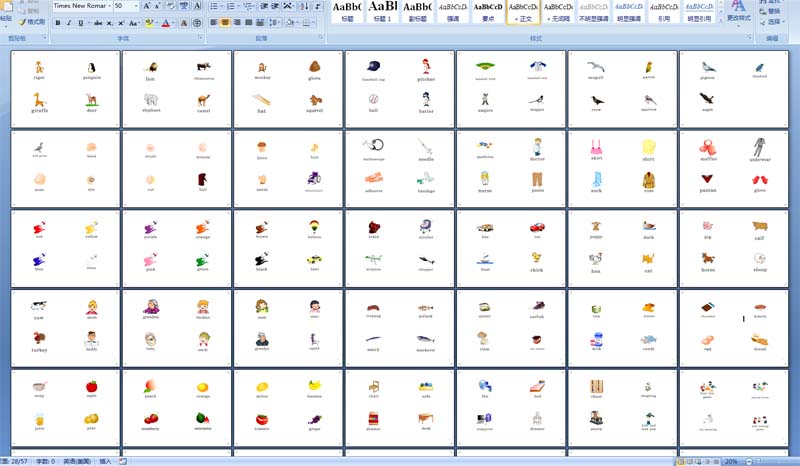Screen dimensions: 800x466
Task: Click the page count in status bar
Action: pyautogui.click(x=14, y=461)
